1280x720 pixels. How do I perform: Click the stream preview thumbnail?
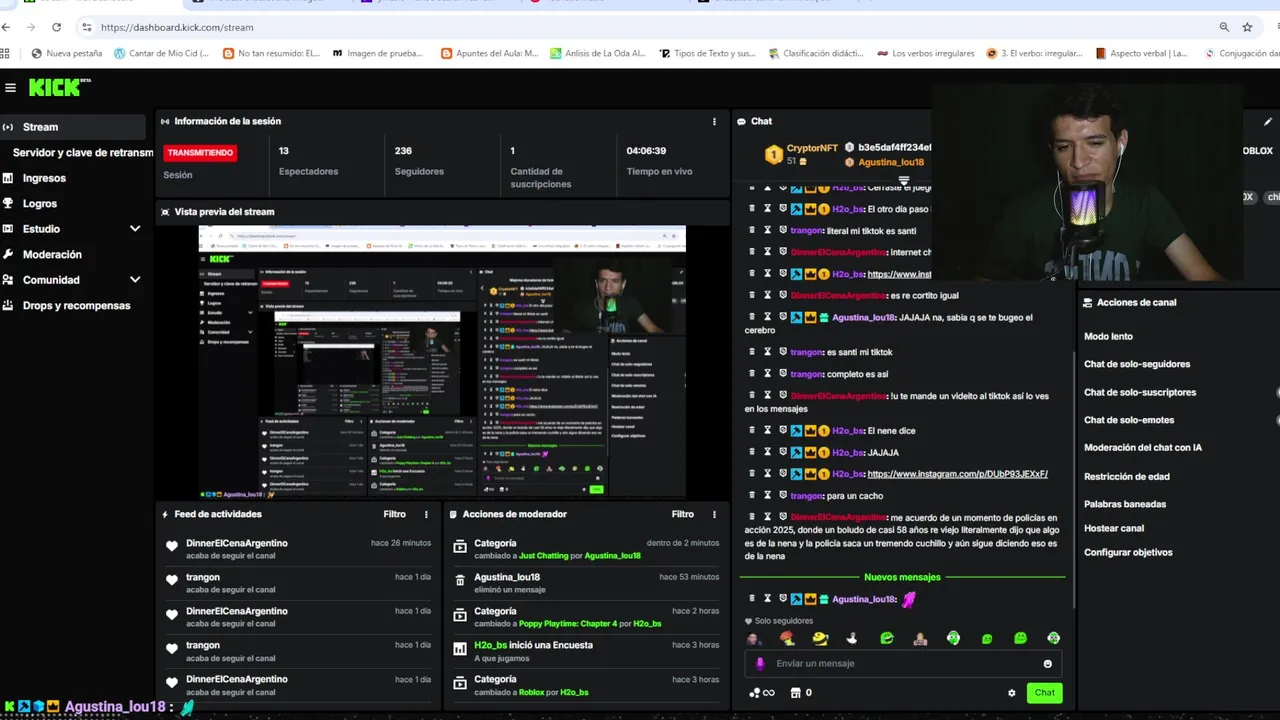[x=442, y=361]
